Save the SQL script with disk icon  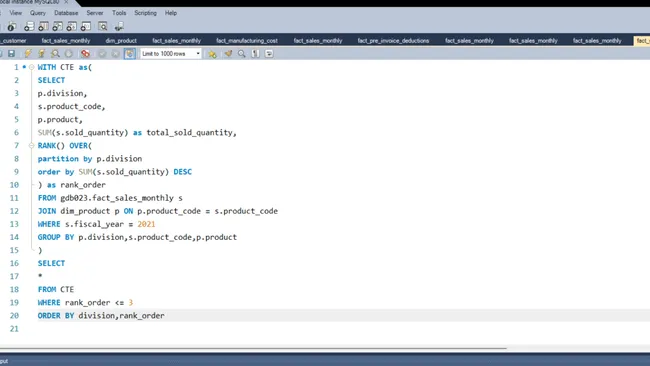pyautogui.click(x=11, y=53)
